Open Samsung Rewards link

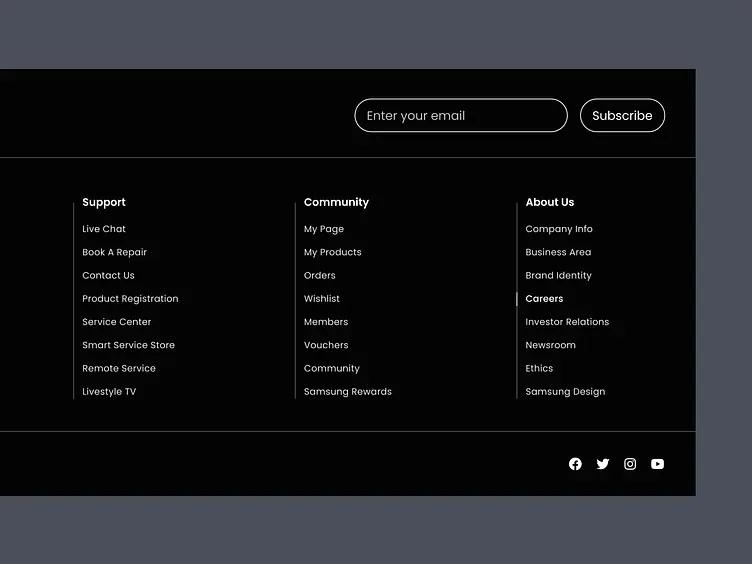coord(348,391)
